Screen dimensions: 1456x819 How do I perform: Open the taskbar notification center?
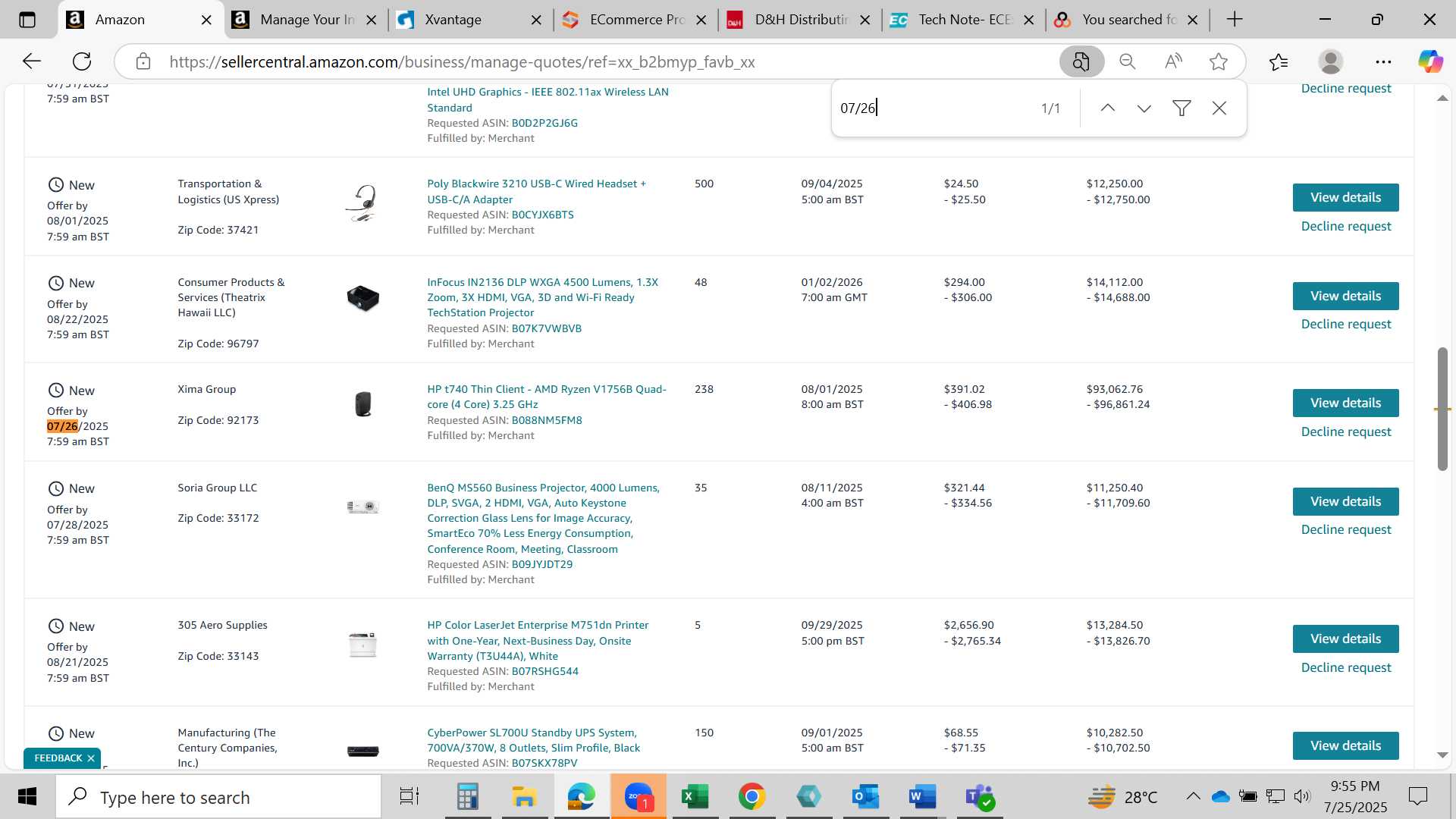[1417, 796]
